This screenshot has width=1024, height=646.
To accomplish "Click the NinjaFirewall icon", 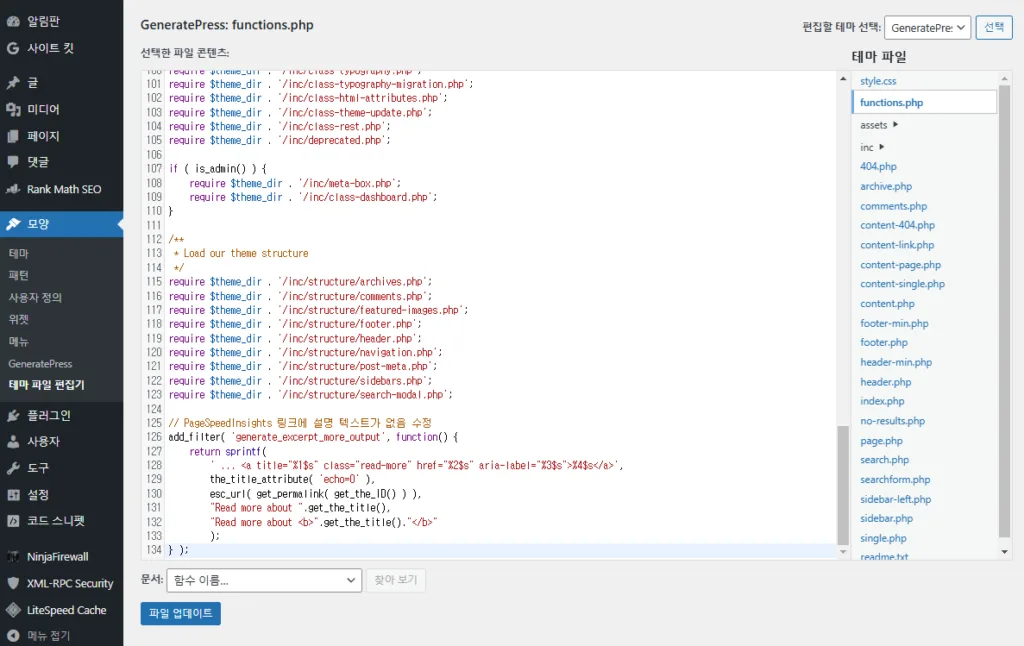I will (x=13, y=557).
